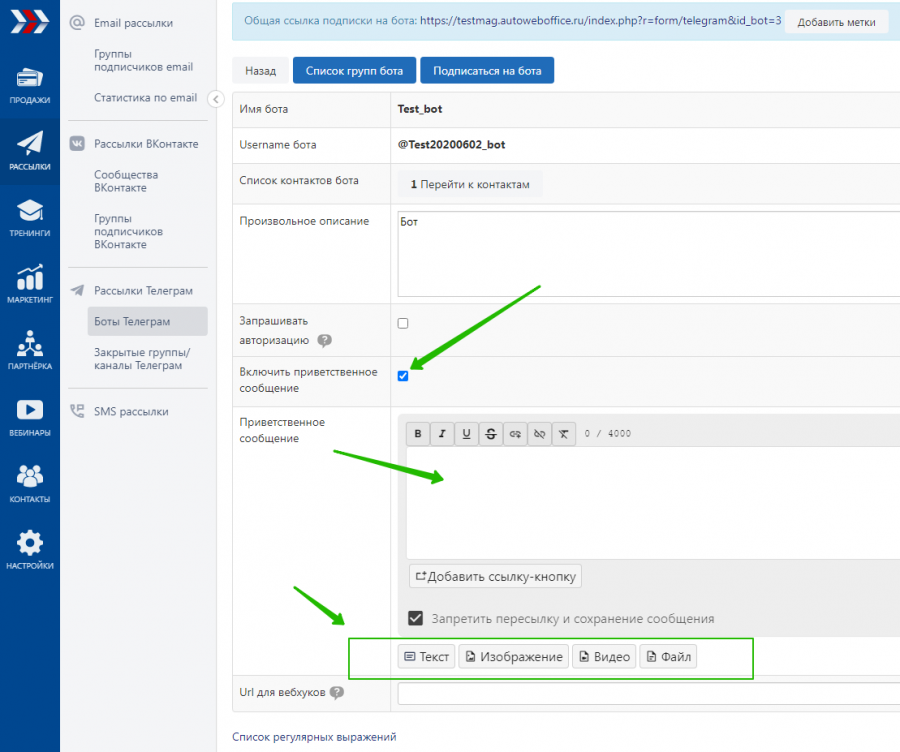Toggle Запретить пересылку и сохранение сообщения

point(416,618)
